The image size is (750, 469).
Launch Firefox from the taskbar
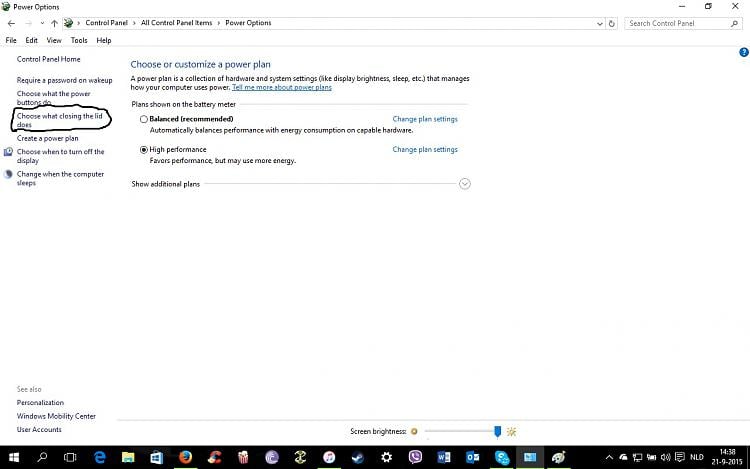(x=186, y=458)
